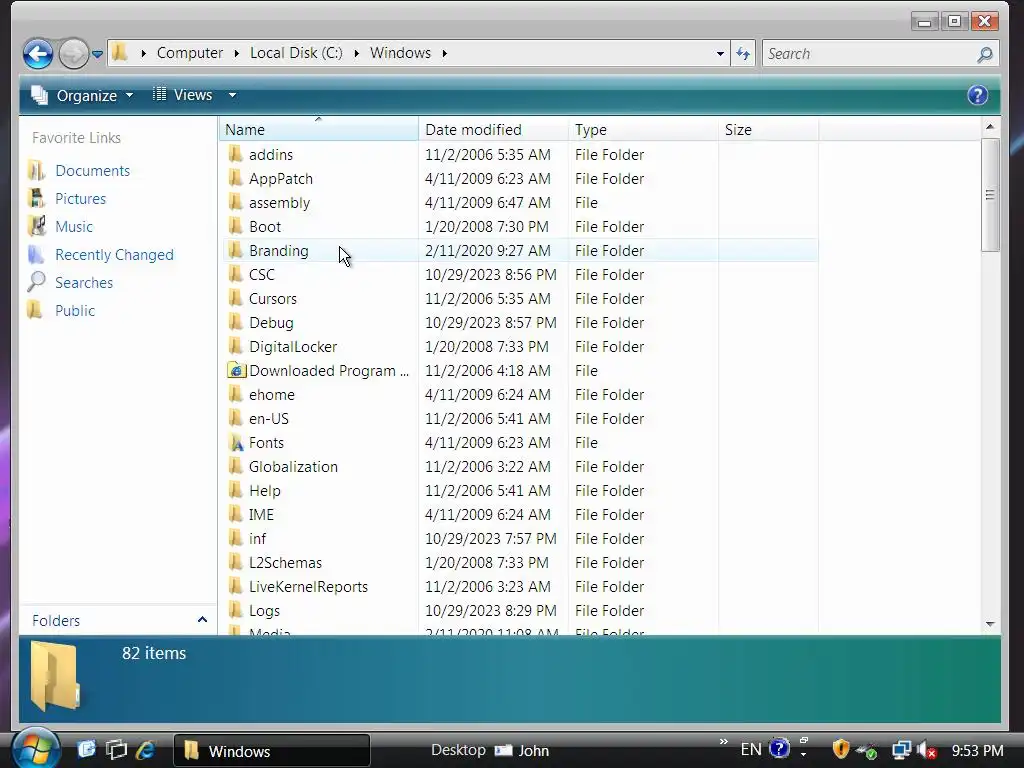Viewport: 1024px width, 768px height.
Task: Select the Debug folder icon
Action: 236,323
